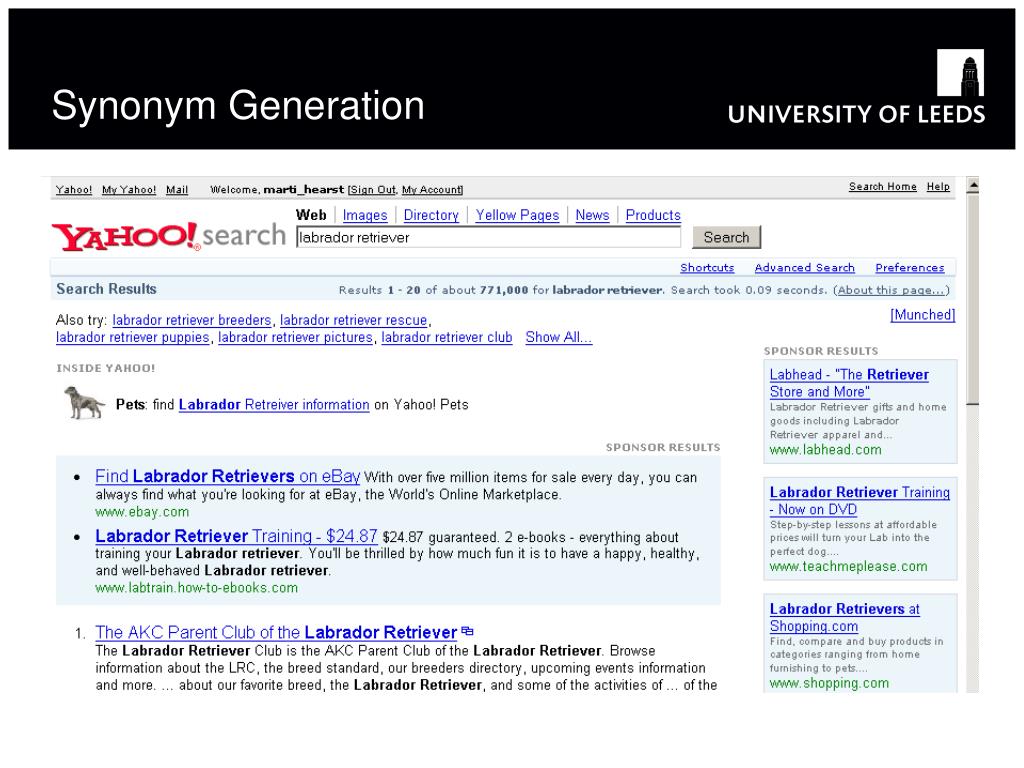Open the Help link
Image resolution: width=1024 pixels, height=768 pixels.
pyautogui.click(x=938, y=187)
